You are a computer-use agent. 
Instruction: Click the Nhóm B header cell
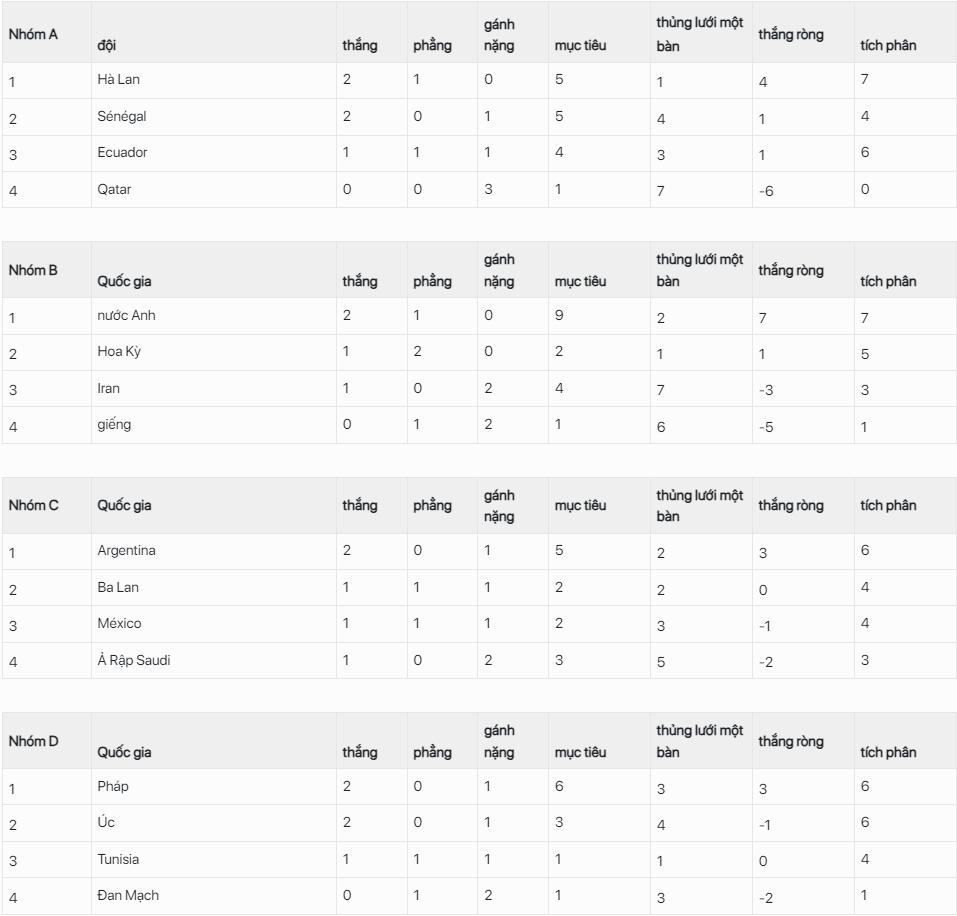pos(33,270)
